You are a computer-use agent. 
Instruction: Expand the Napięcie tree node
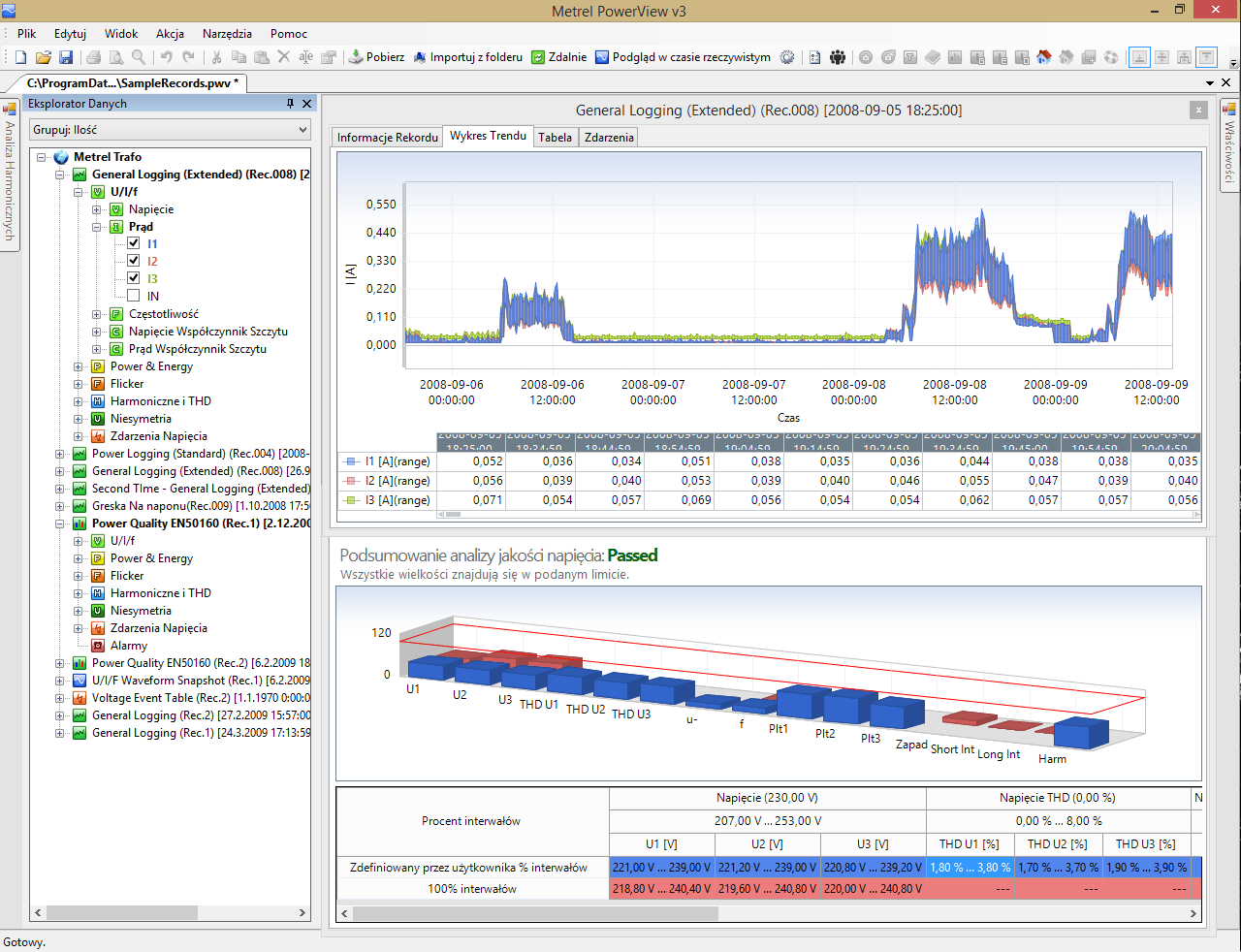click(x=97, y=209)
